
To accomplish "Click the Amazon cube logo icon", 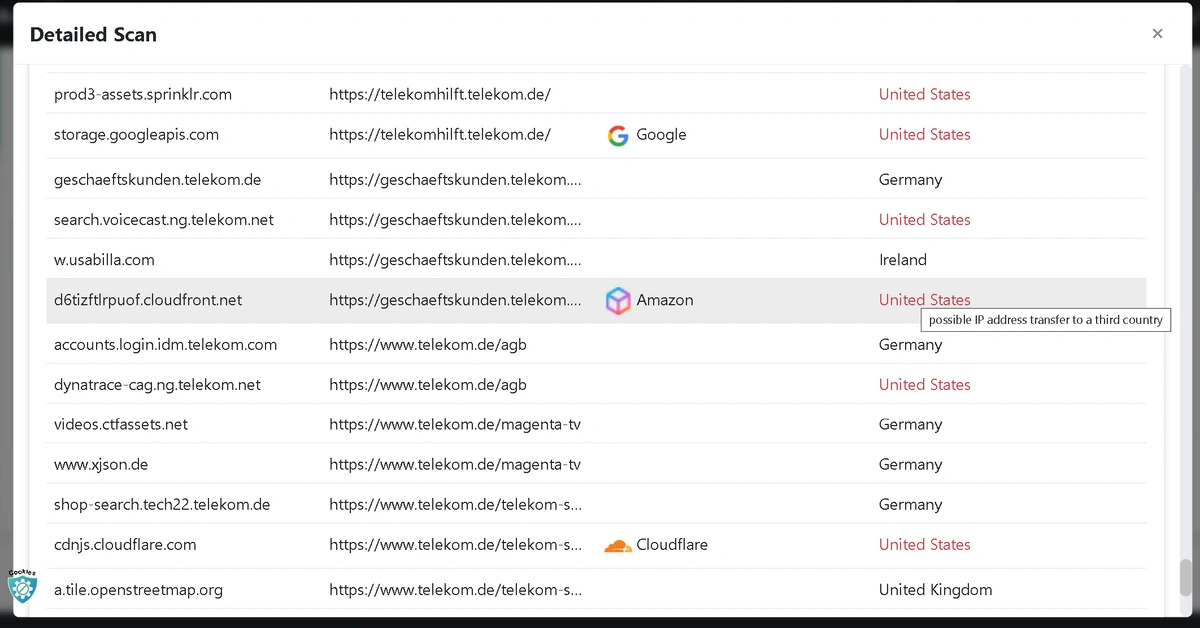I will tap(618, 300).
